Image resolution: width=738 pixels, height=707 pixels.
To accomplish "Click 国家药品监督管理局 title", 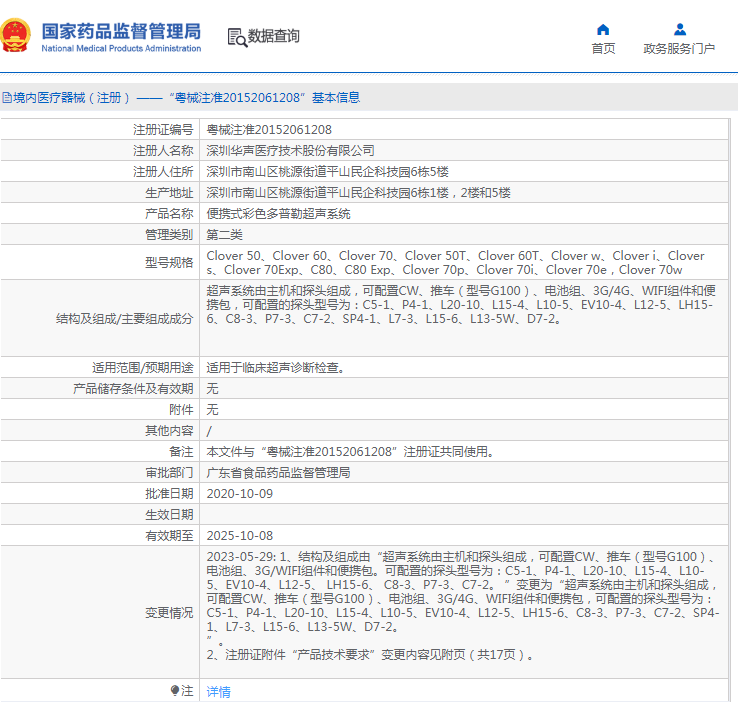I will click(121, 31).
